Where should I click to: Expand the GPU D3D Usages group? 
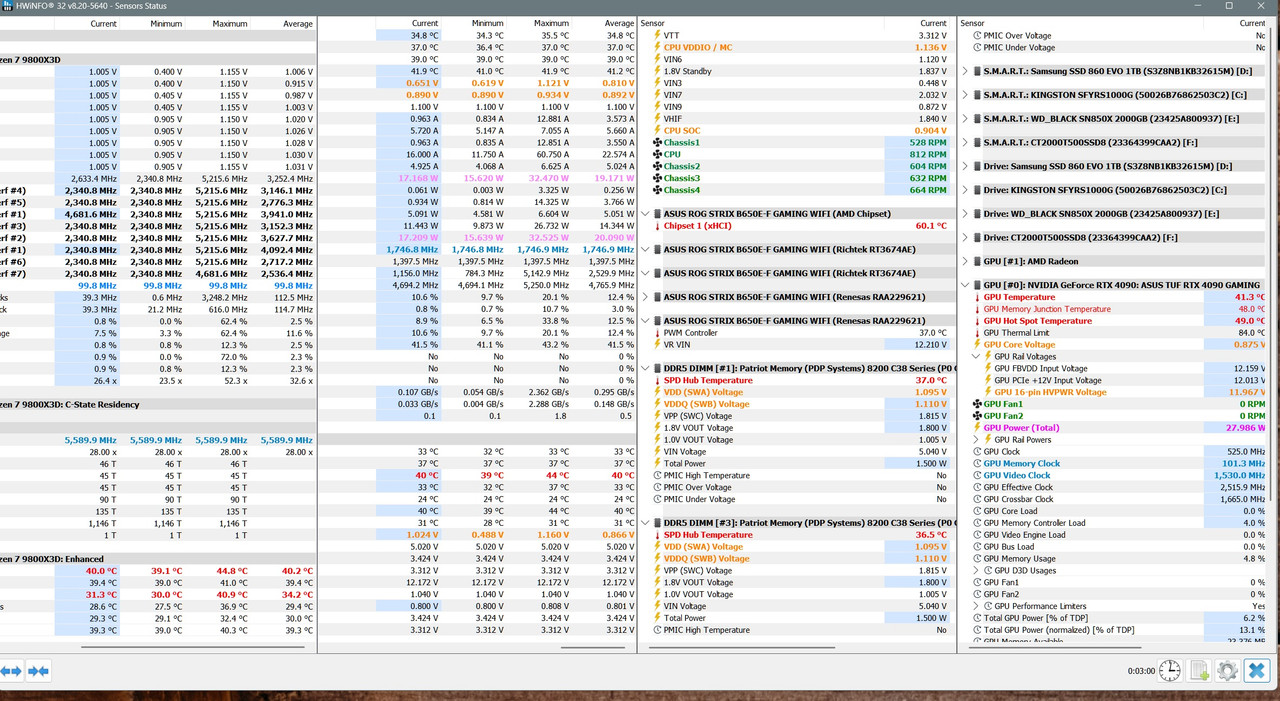coord(977,571)
